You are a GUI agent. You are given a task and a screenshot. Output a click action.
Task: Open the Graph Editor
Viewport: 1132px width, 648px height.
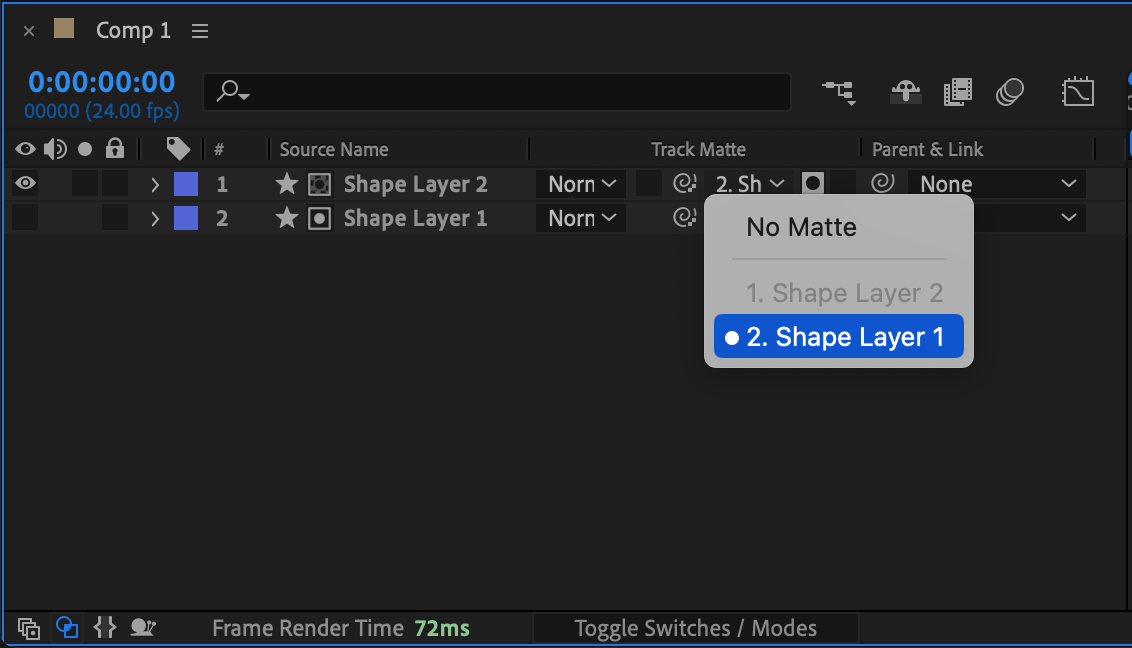click(x=1077, y=93)
